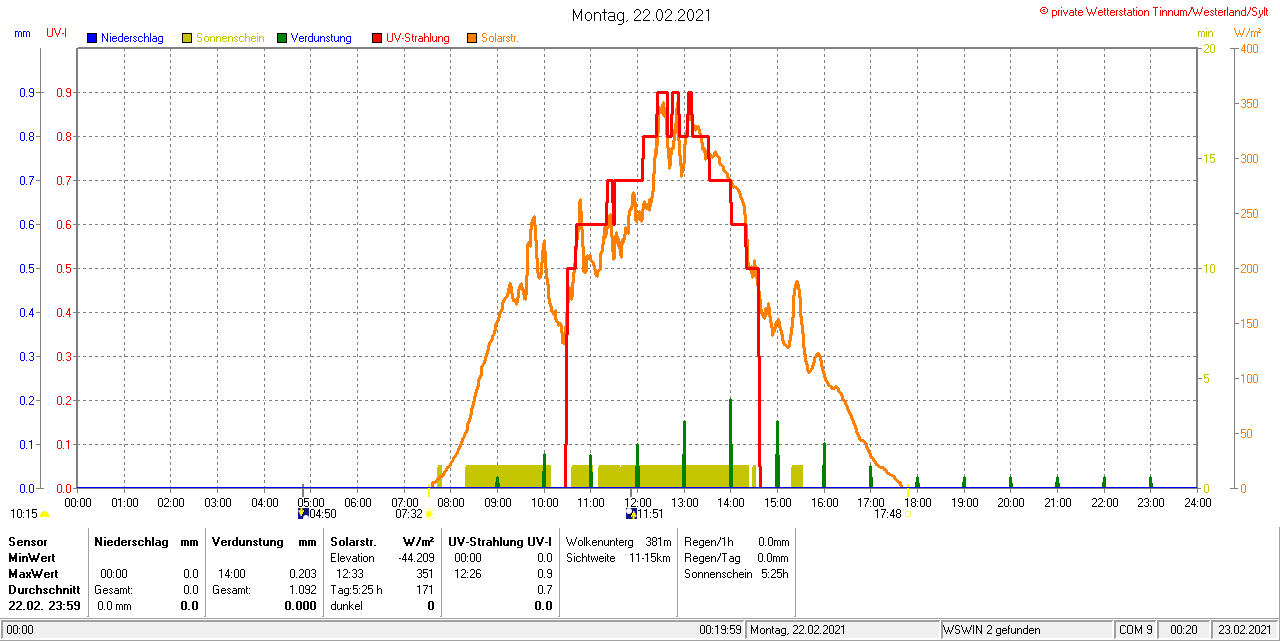Click the Verdunstung column header in table
This screenshot has height=641, width=1280.
(246, 541)
